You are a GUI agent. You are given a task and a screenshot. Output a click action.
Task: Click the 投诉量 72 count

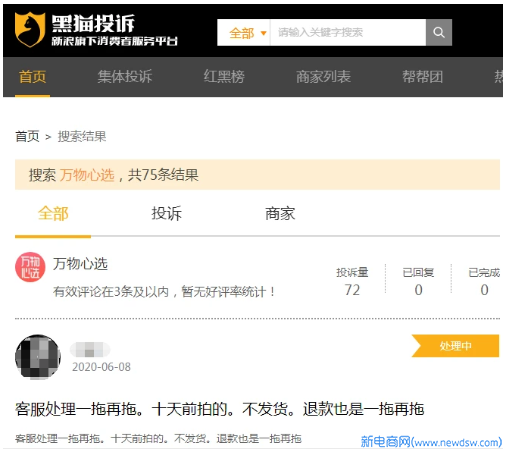coord(352,282)
